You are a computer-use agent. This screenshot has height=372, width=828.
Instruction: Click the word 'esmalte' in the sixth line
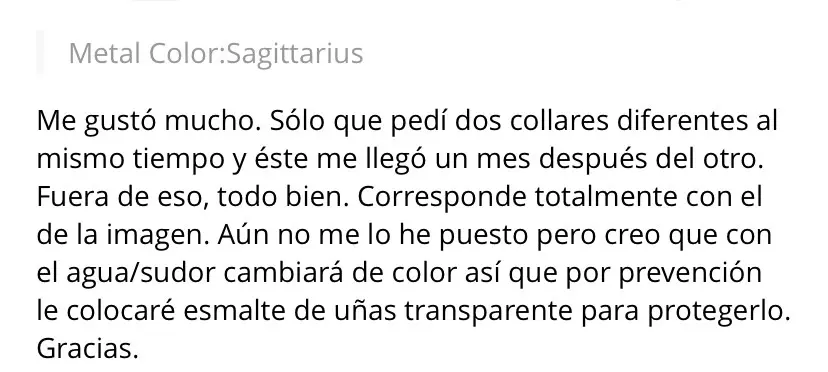tap(234, 311)
